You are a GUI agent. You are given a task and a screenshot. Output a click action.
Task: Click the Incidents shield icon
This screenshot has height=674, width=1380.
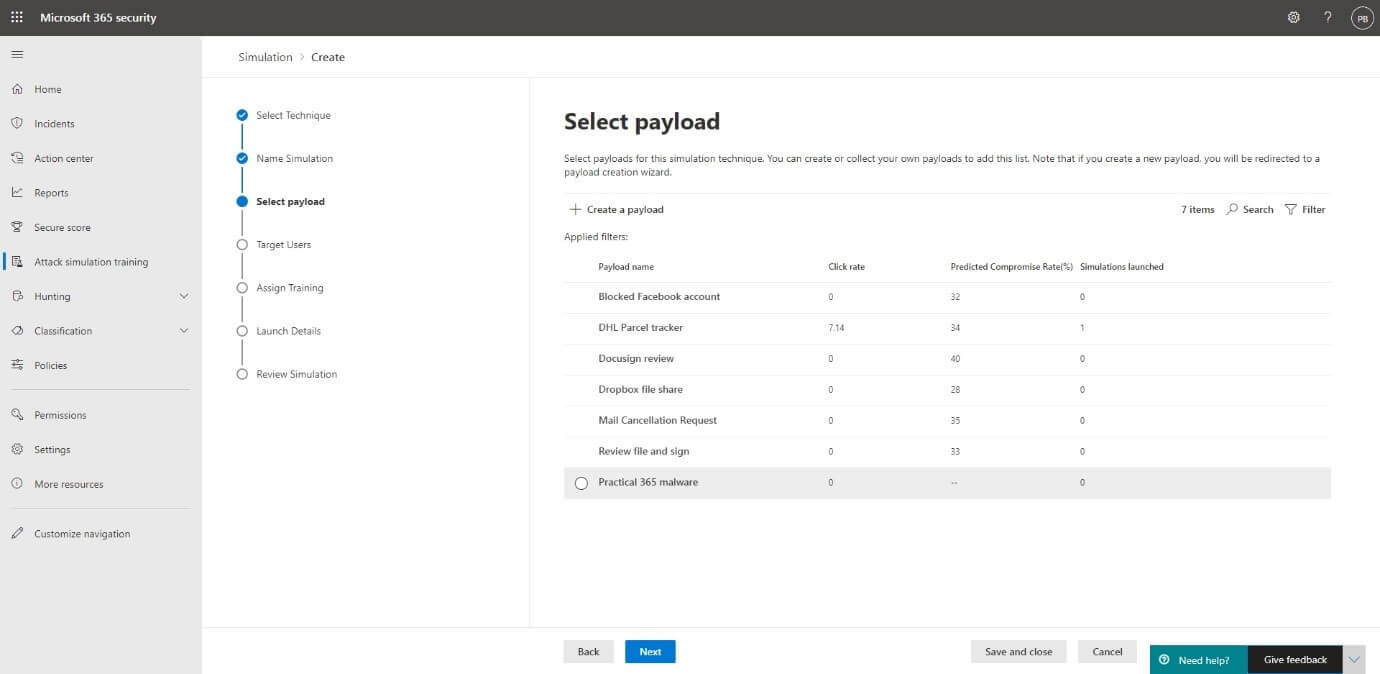pos(17,123)
